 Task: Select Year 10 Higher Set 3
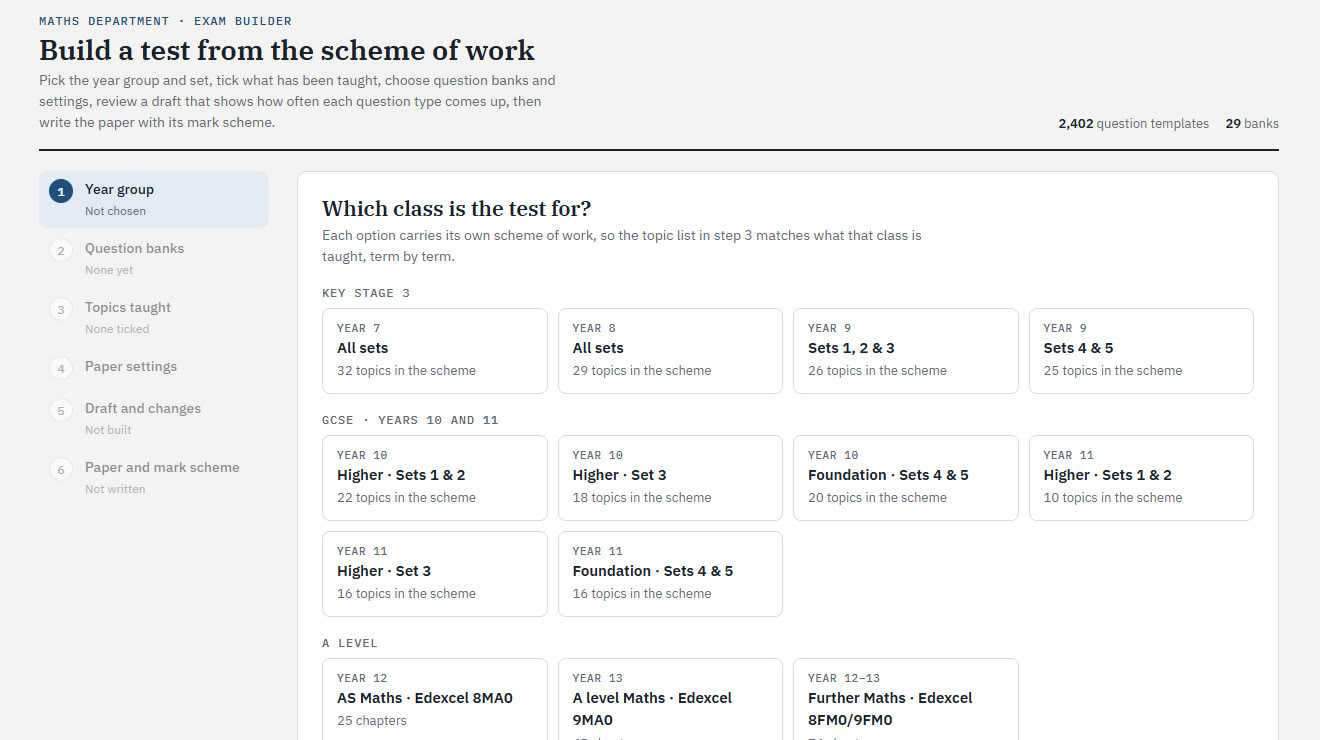tap(670, 478)
